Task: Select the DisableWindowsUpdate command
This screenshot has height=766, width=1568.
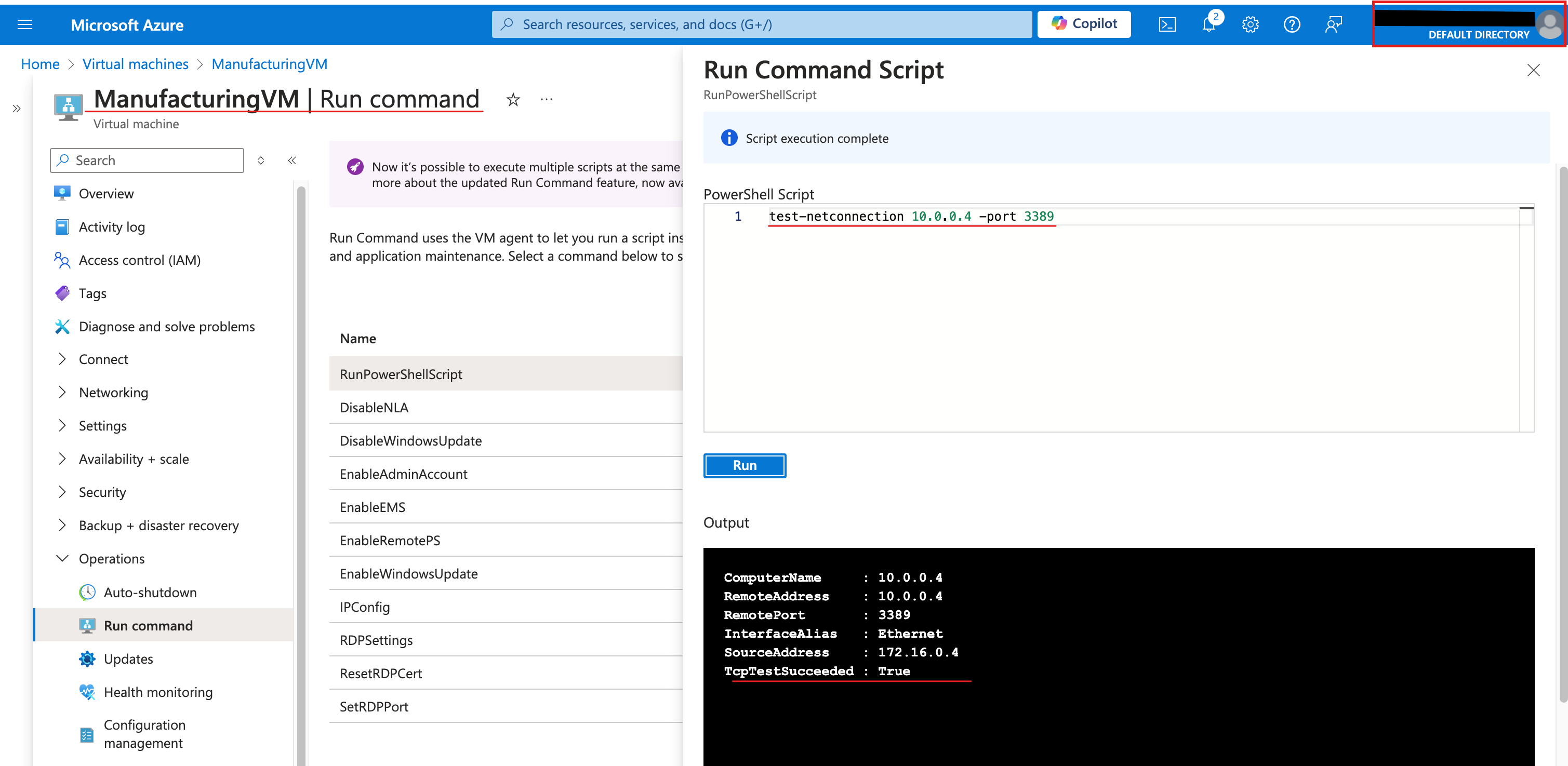Action: tap(506, 441)
